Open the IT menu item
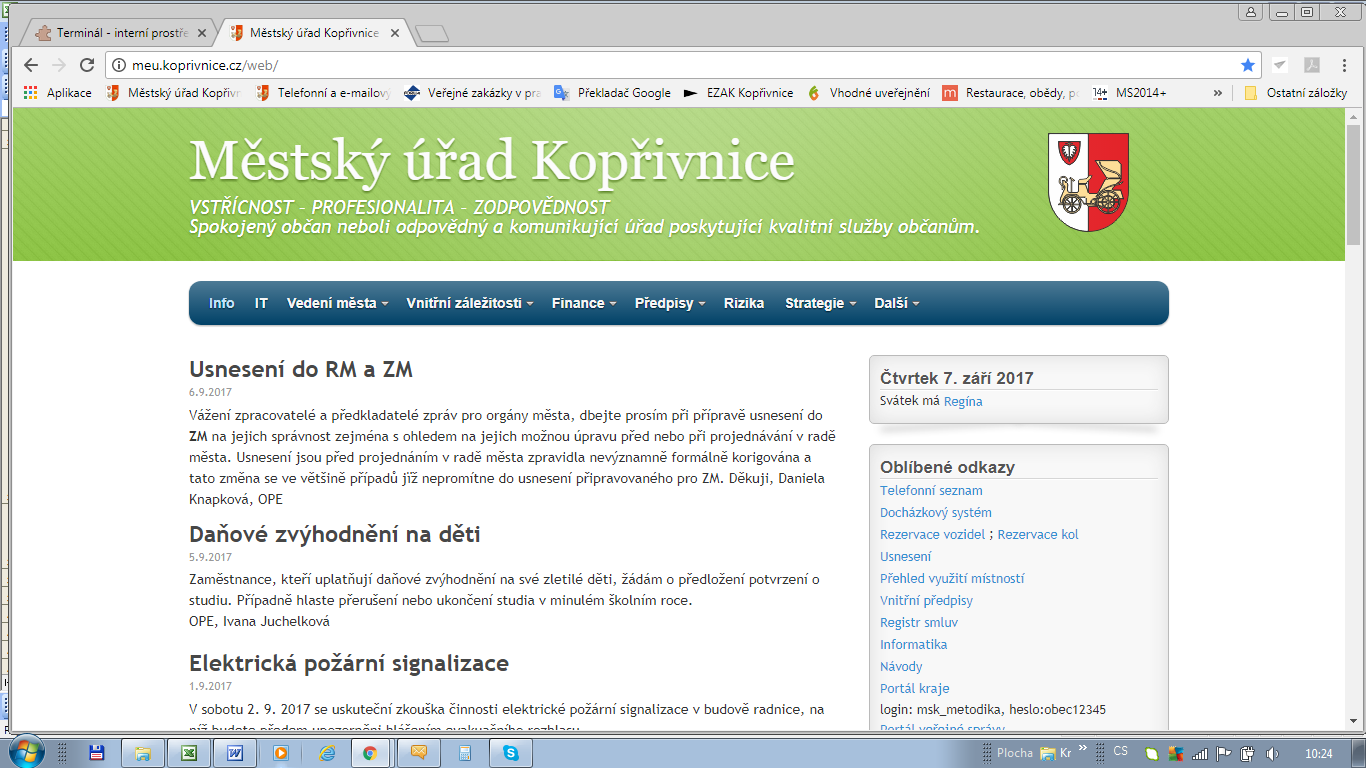 click(261, 303)
